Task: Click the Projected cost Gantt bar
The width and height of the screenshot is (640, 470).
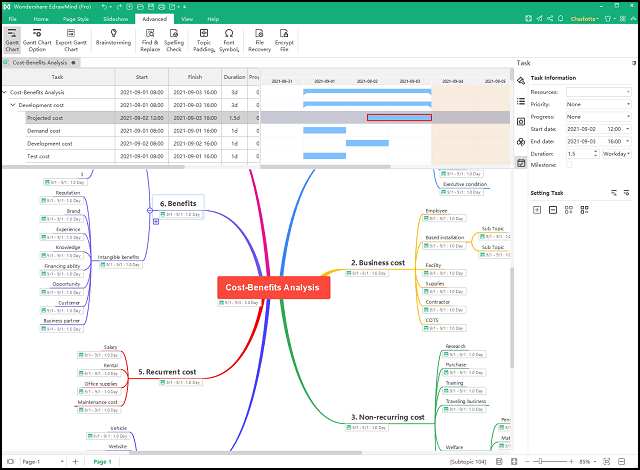Action: (399, 118)
